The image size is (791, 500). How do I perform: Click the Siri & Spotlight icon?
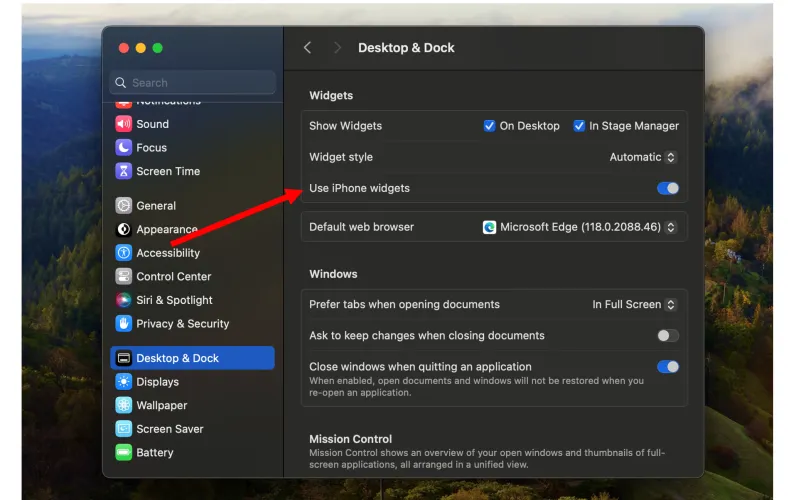pyautogui.click(x=123, y=300)
